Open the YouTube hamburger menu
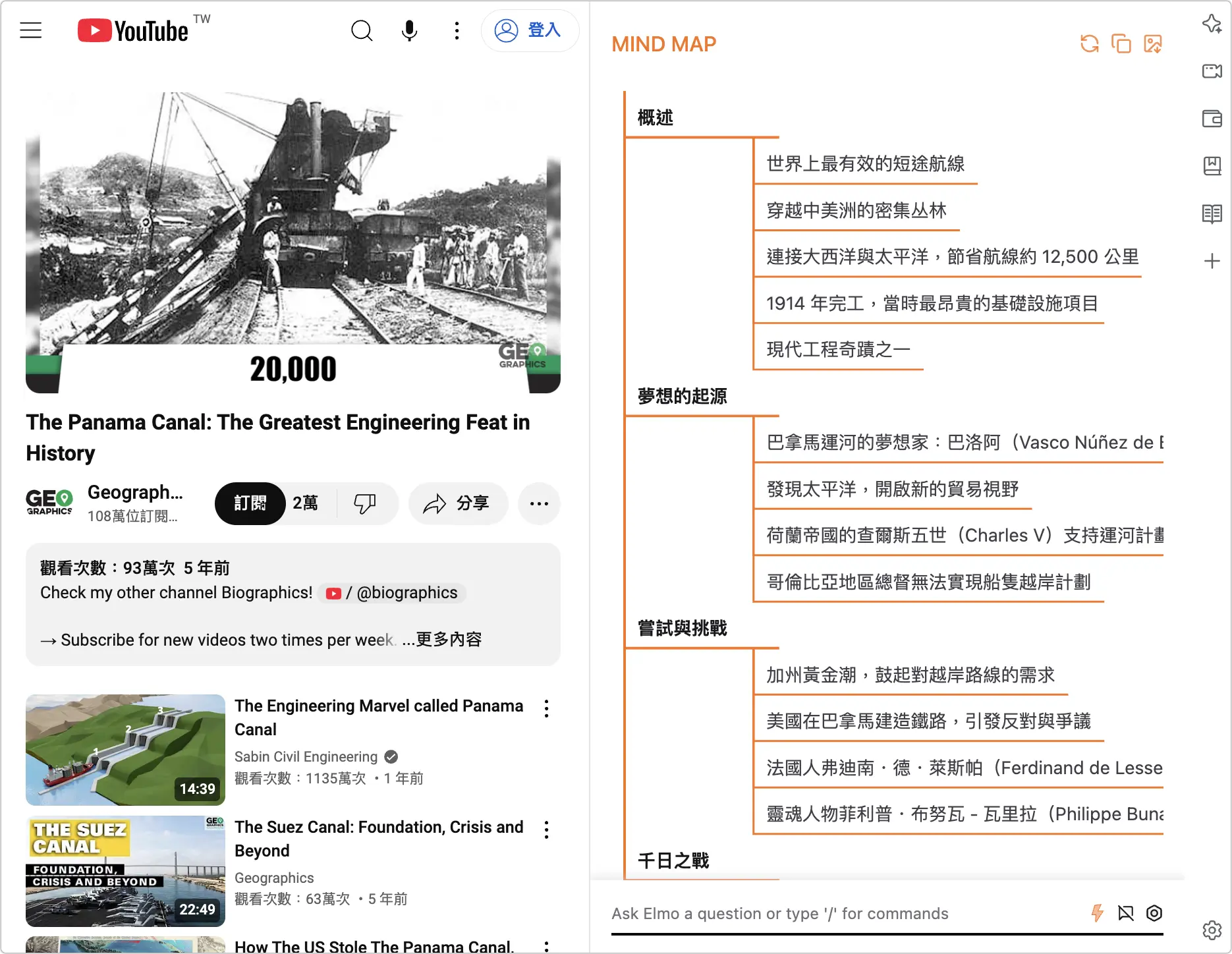The image size is (1232, 954). coord(31,30)
